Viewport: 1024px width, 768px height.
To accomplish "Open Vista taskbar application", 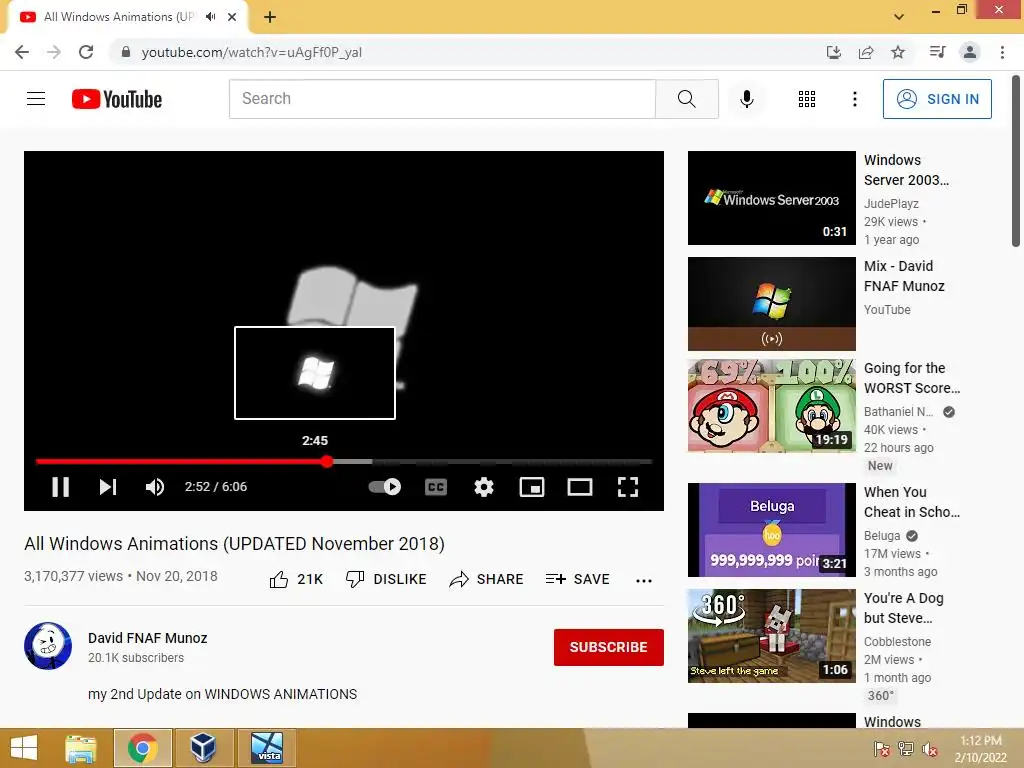I will click(267, 748).
